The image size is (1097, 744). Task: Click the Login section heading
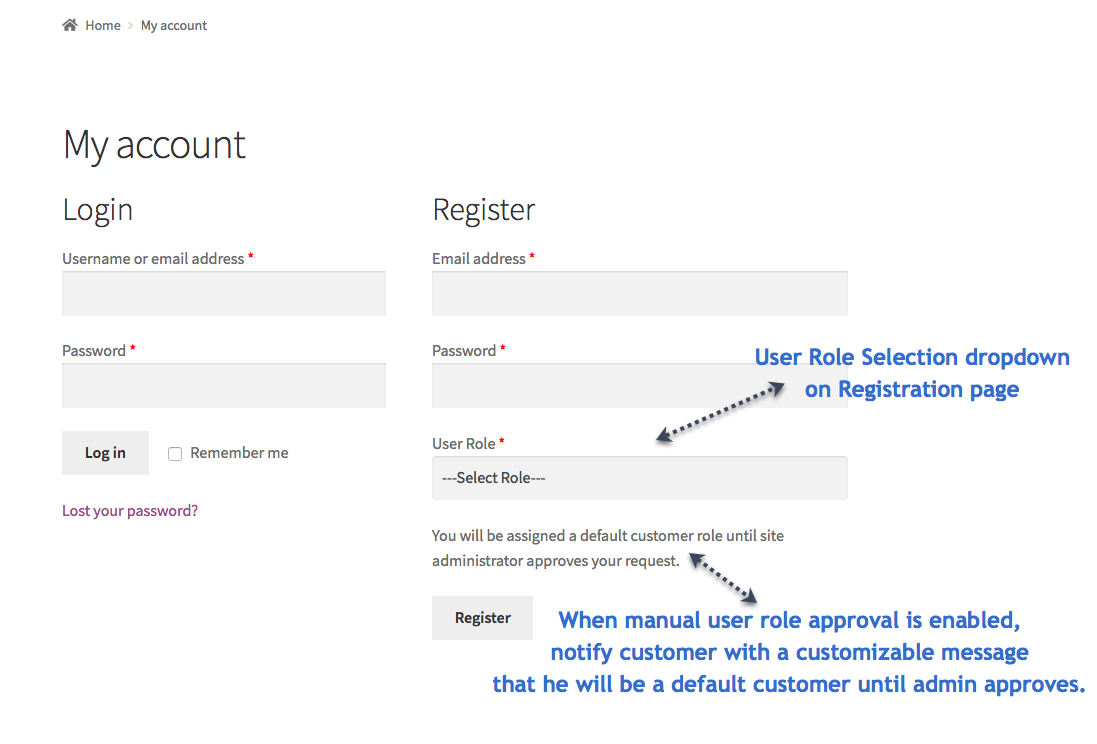(97, 210)
